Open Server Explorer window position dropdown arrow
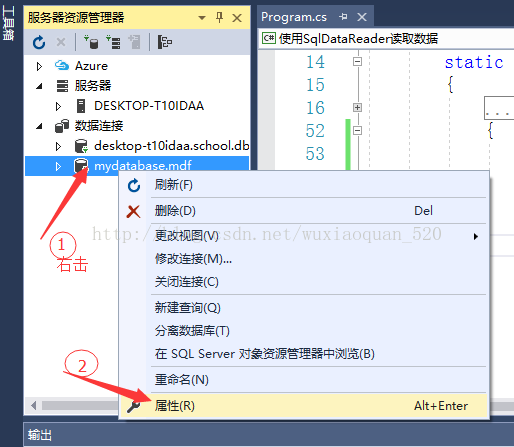The height and width of the screenshot is (447, 514). (202, 18)
